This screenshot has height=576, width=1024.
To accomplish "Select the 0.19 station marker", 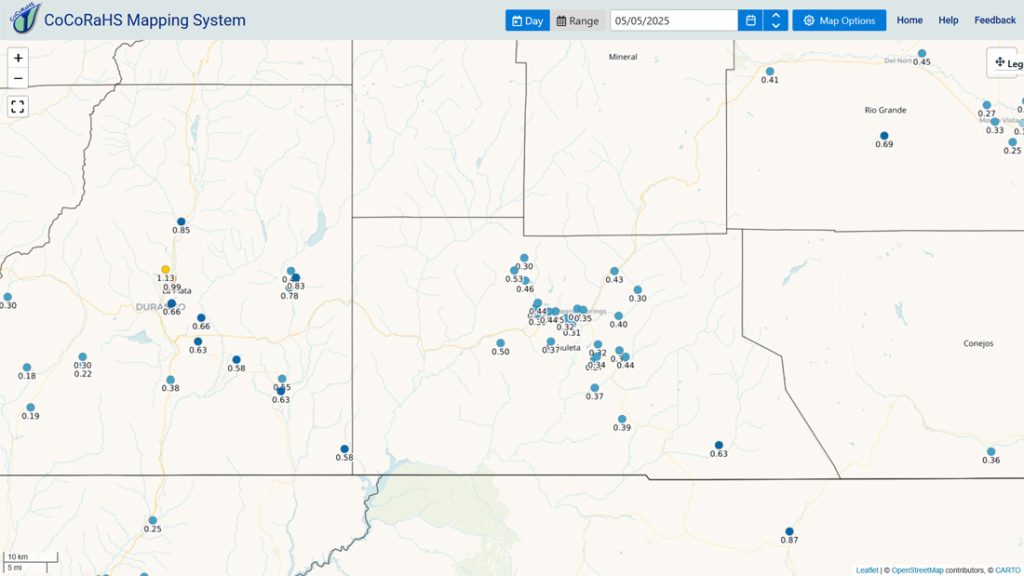I will point(30,408).
